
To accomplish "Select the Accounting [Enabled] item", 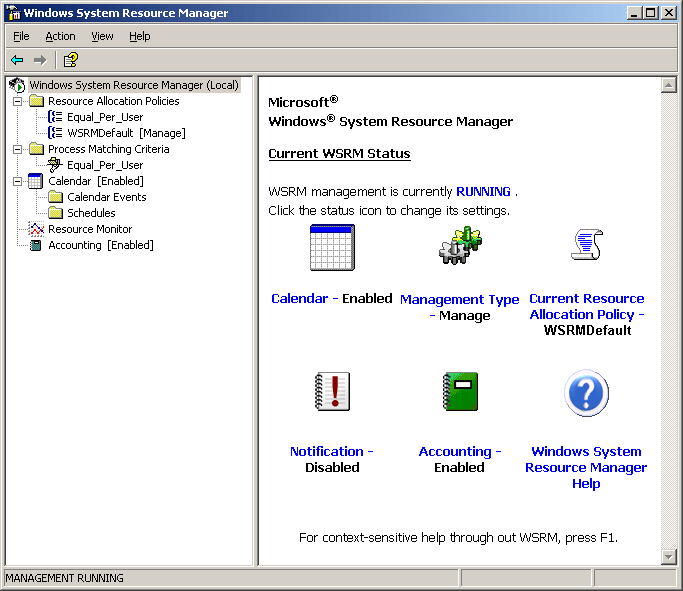I will [x=101, y=245].
